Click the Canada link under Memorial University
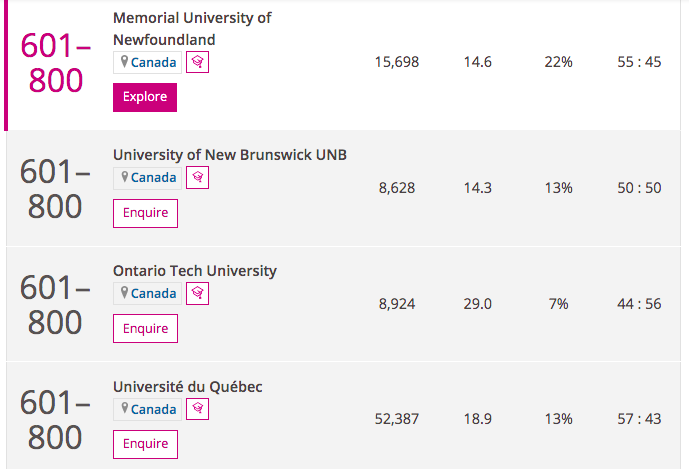The height and width of the screenshot is (469, 689). pos(153,62)
